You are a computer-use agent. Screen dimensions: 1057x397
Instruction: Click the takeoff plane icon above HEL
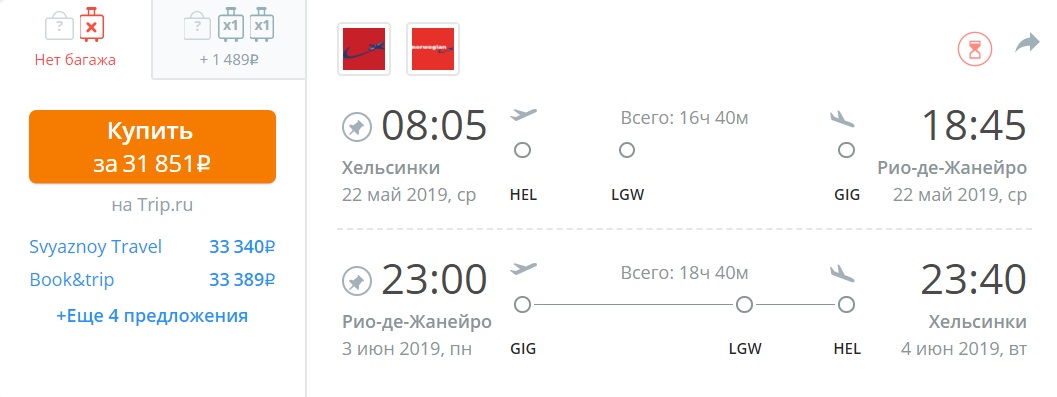click(523, 115)
